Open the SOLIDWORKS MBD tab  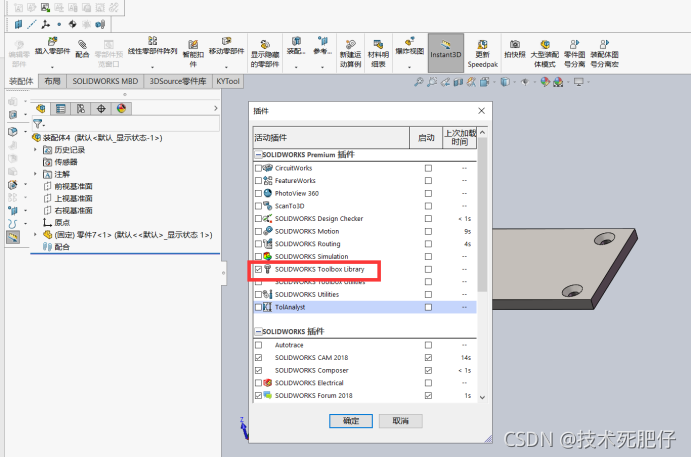[x=105, y=81]
